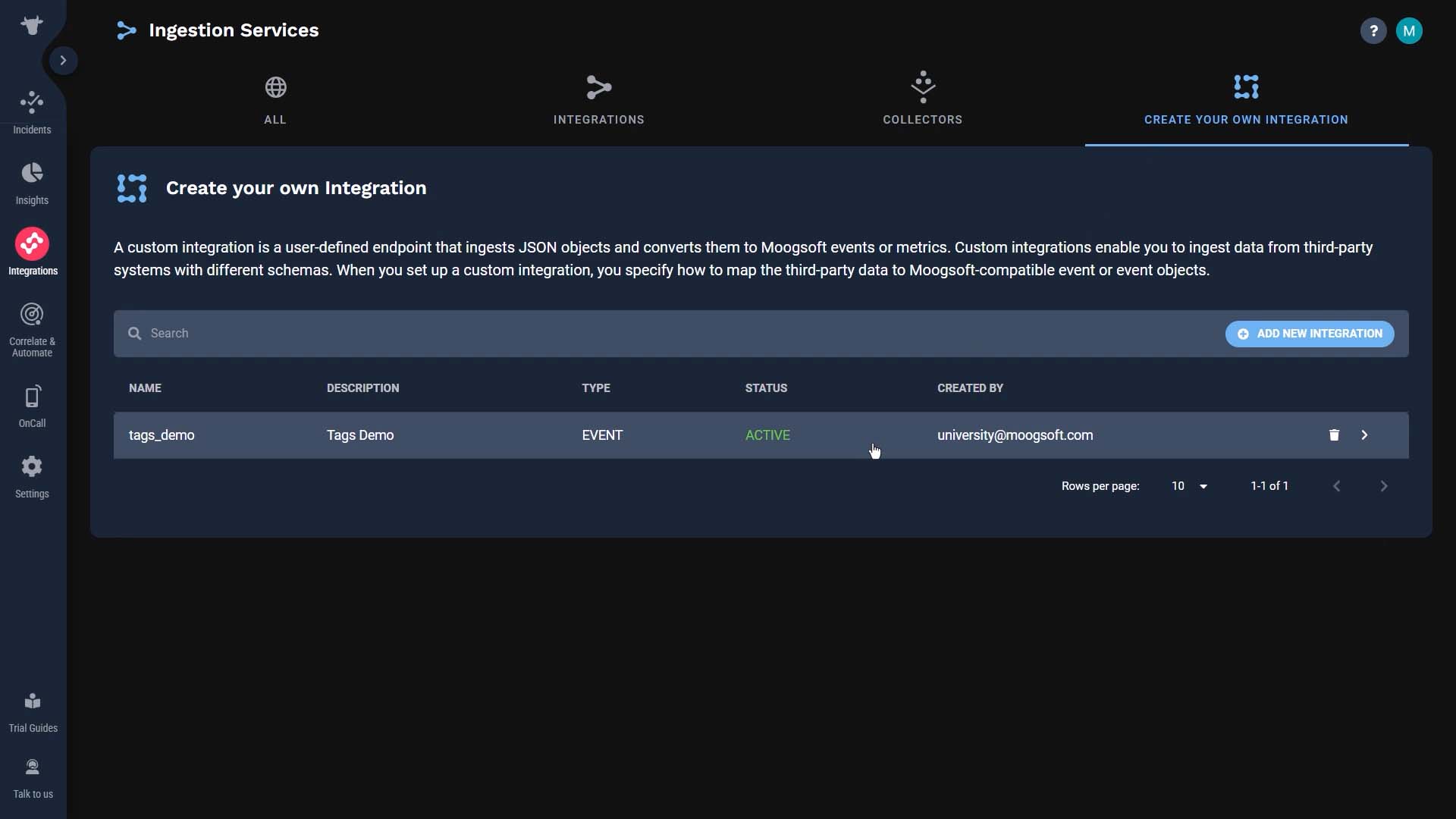Image resolution: width=1456 pixels, height=819 pixels.
Task: Click the ACTIVE status of tags_demo
Action: [767, 435]
